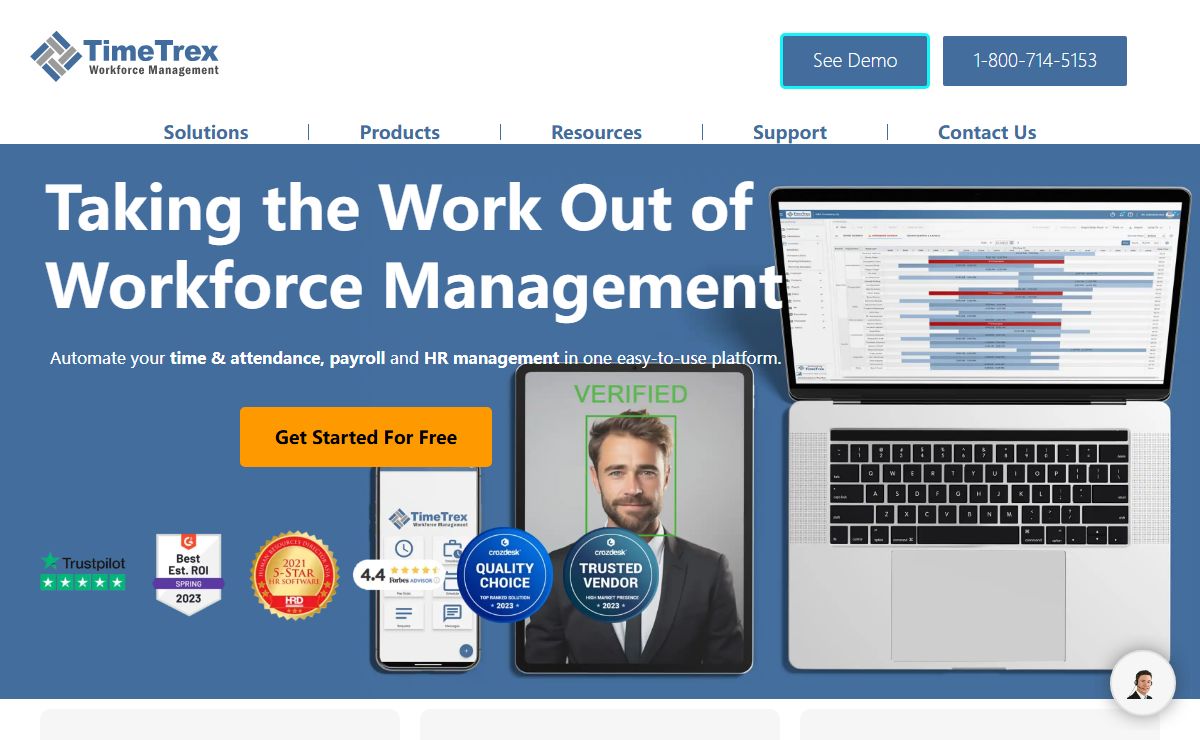The image size is (1200, 740).
Task: Click the Crozdesk Quality Choice badge
Action: coord(505,574)
